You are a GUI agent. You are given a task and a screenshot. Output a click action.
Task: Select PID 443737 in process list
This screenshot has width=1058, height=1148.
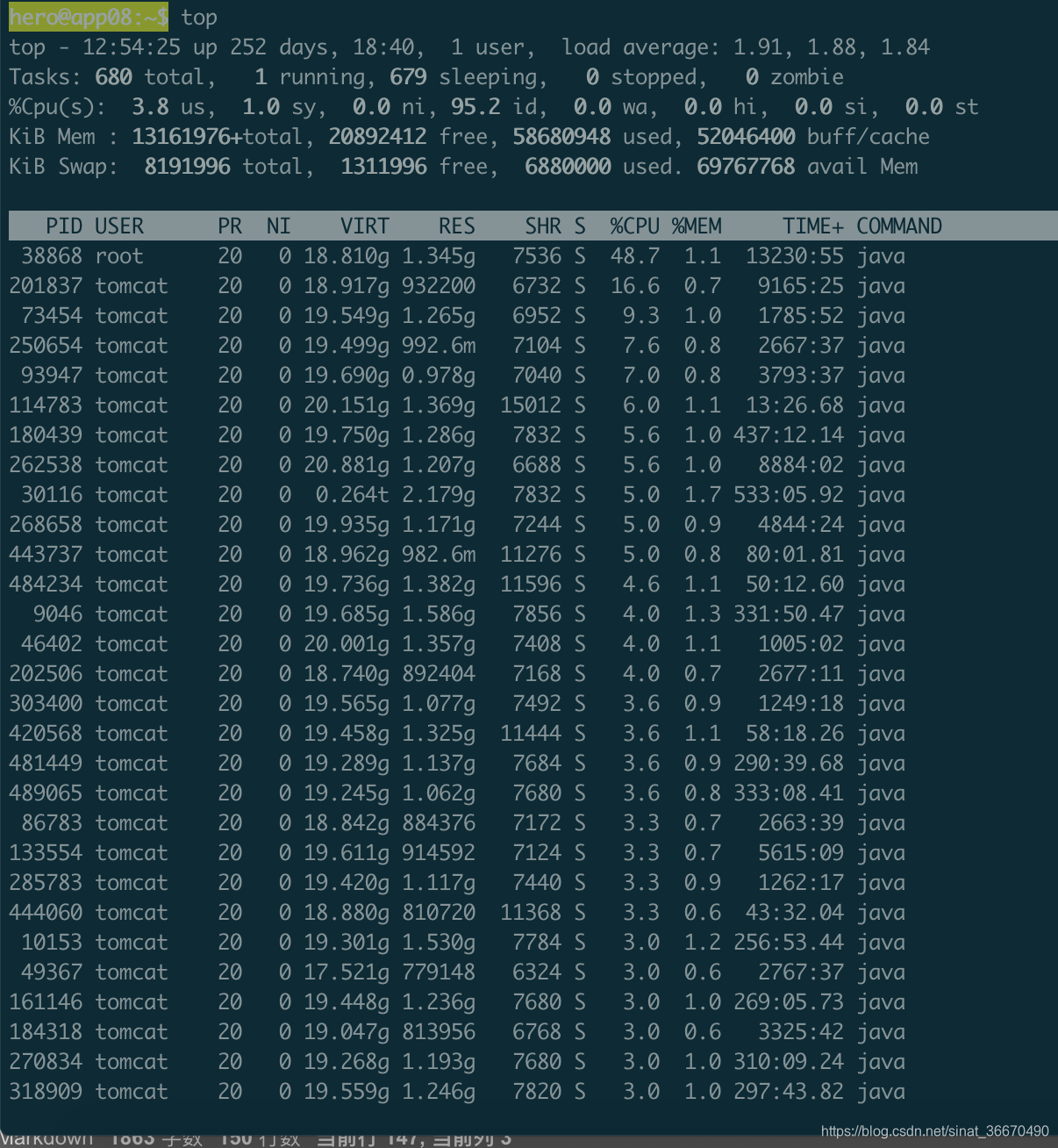click(x=46, y=554)
